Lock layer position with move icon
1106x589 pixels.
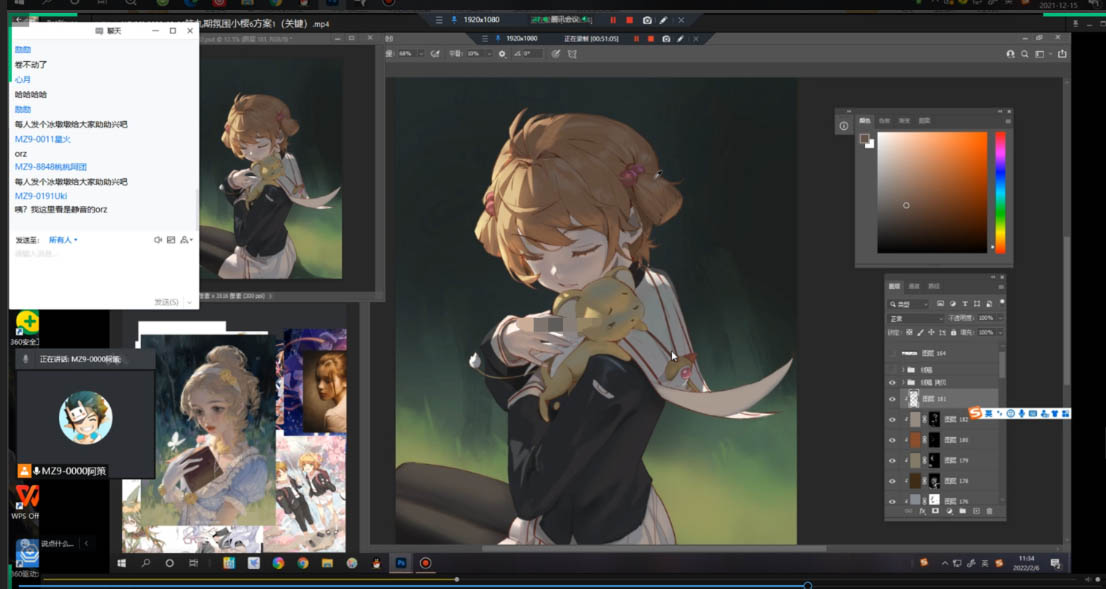pyautogui.click(x=931, y=332)
